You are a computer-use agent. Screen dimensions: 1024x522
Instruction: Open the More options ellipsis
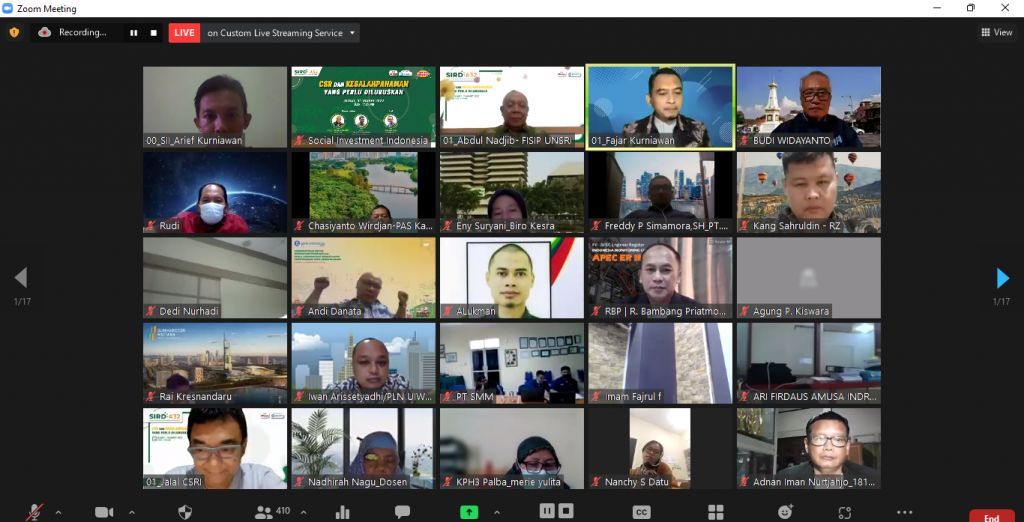[904, 512]
